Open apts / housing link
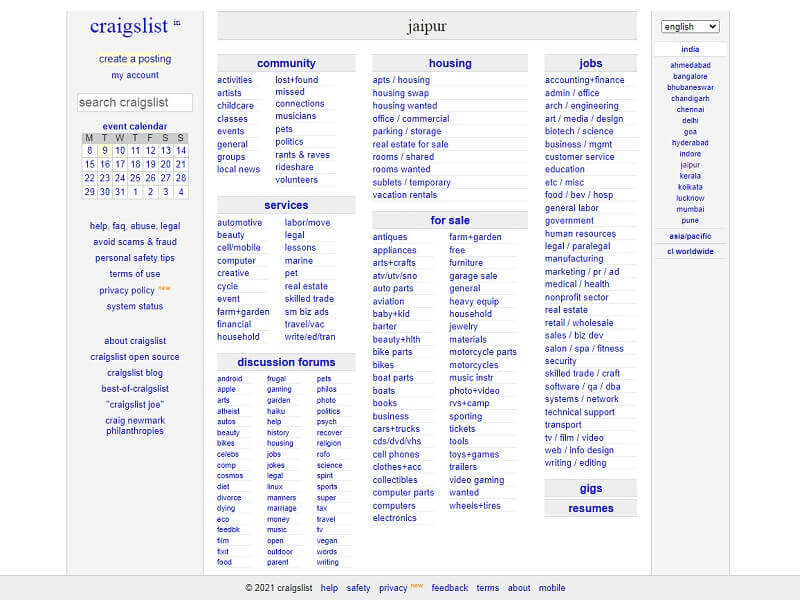This screenshot has height=600, width=800. (x=401, y=80)
